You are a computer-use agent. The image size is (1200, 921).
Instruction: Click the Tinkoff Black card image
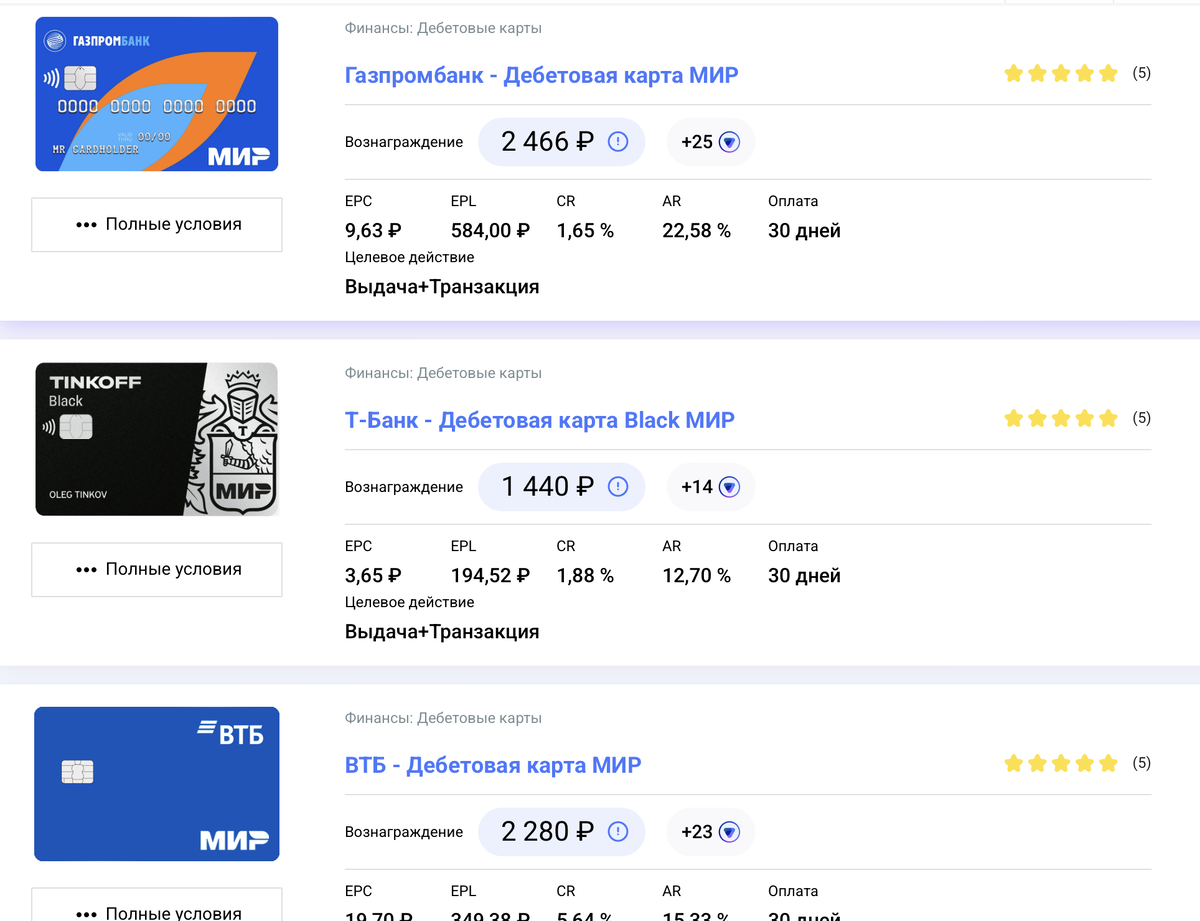pyautogui.click(x=157, y=439)
